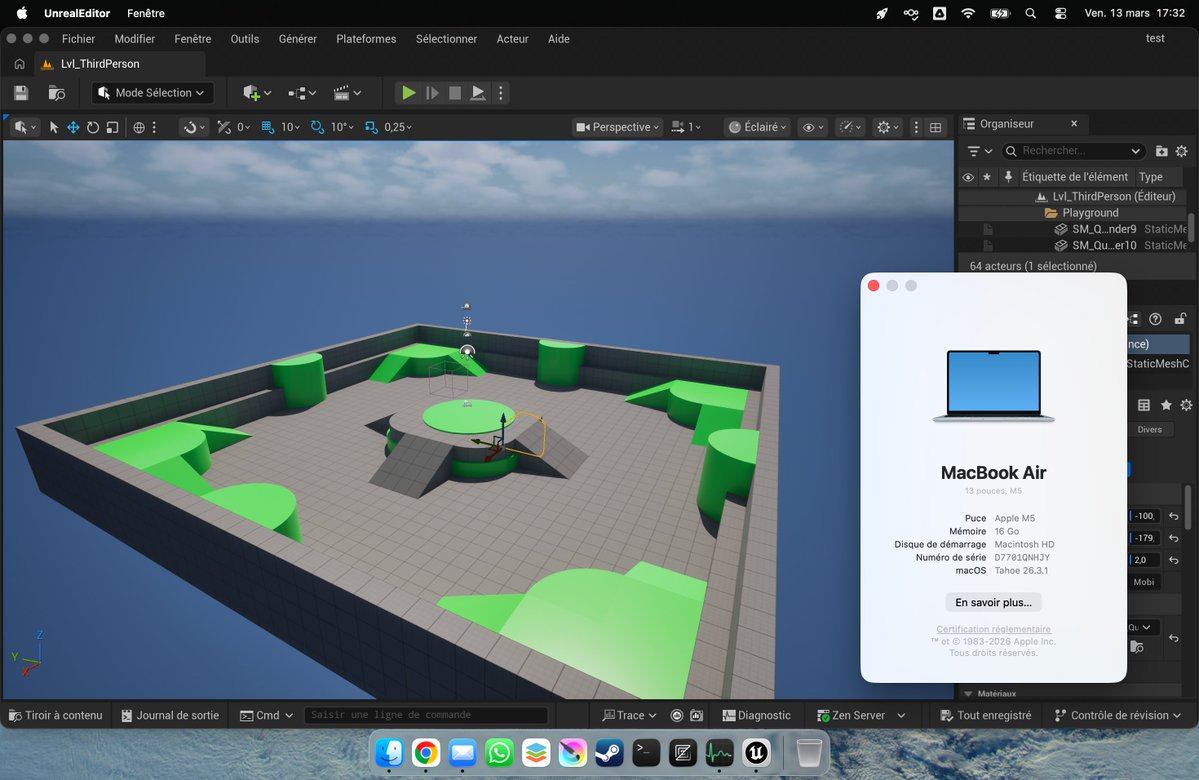1199x780 pixels.
Task: Click the pin column header in Organiseur
Action: pyautogui.click(x=1008, y=177)
